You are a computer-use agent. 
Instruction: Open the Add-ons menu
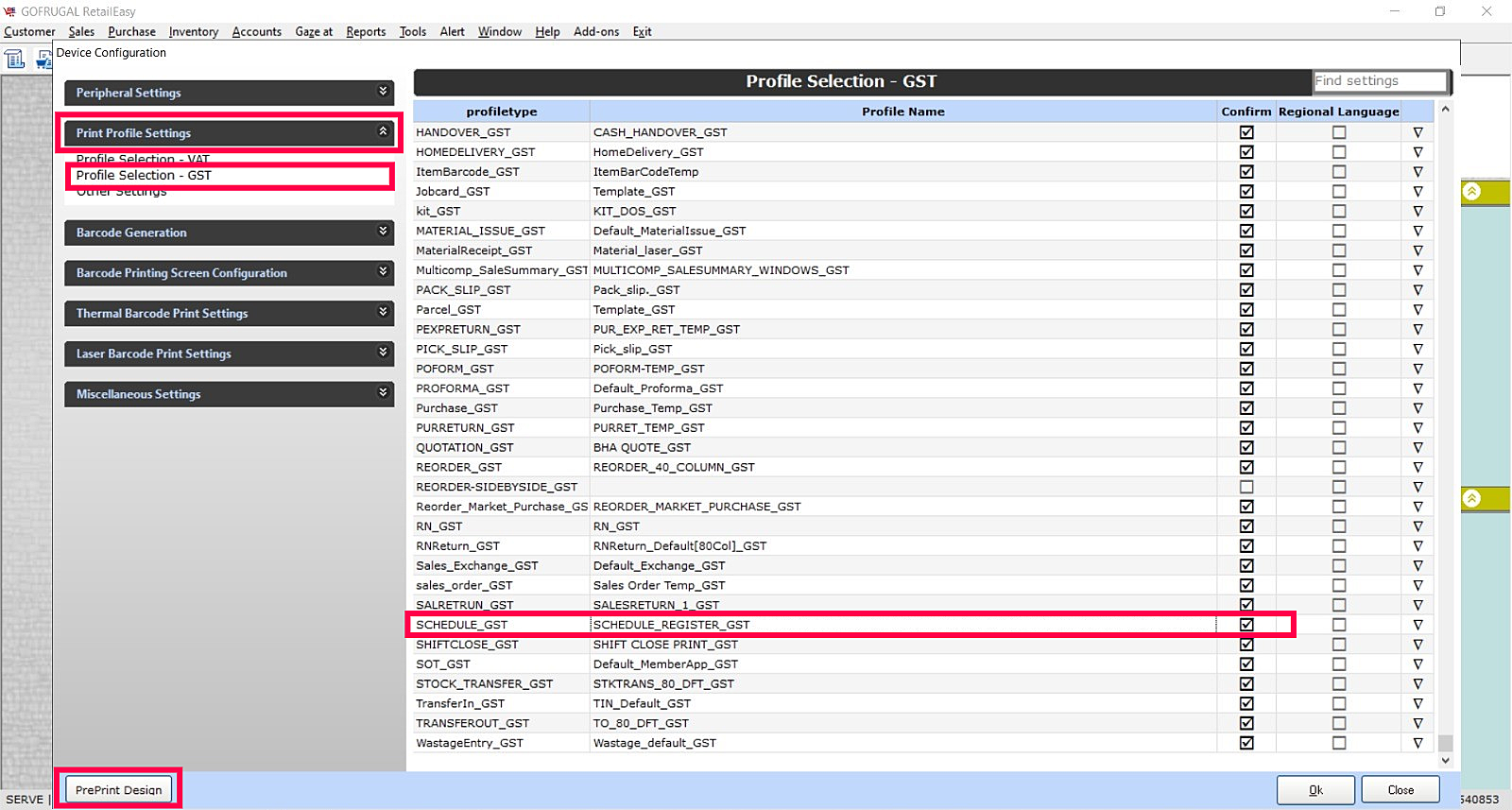click(596, 31)
